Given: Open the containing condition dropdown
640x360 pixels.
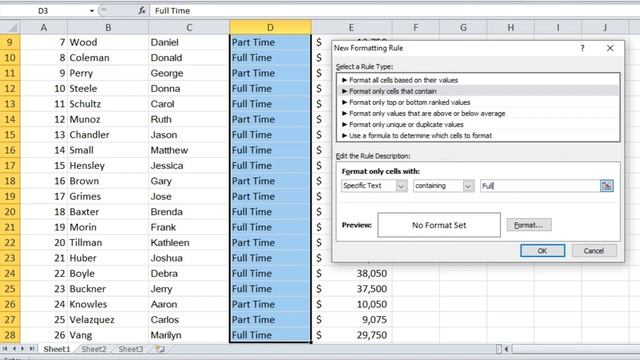Looking at the screenshot, I should [468, 186].
